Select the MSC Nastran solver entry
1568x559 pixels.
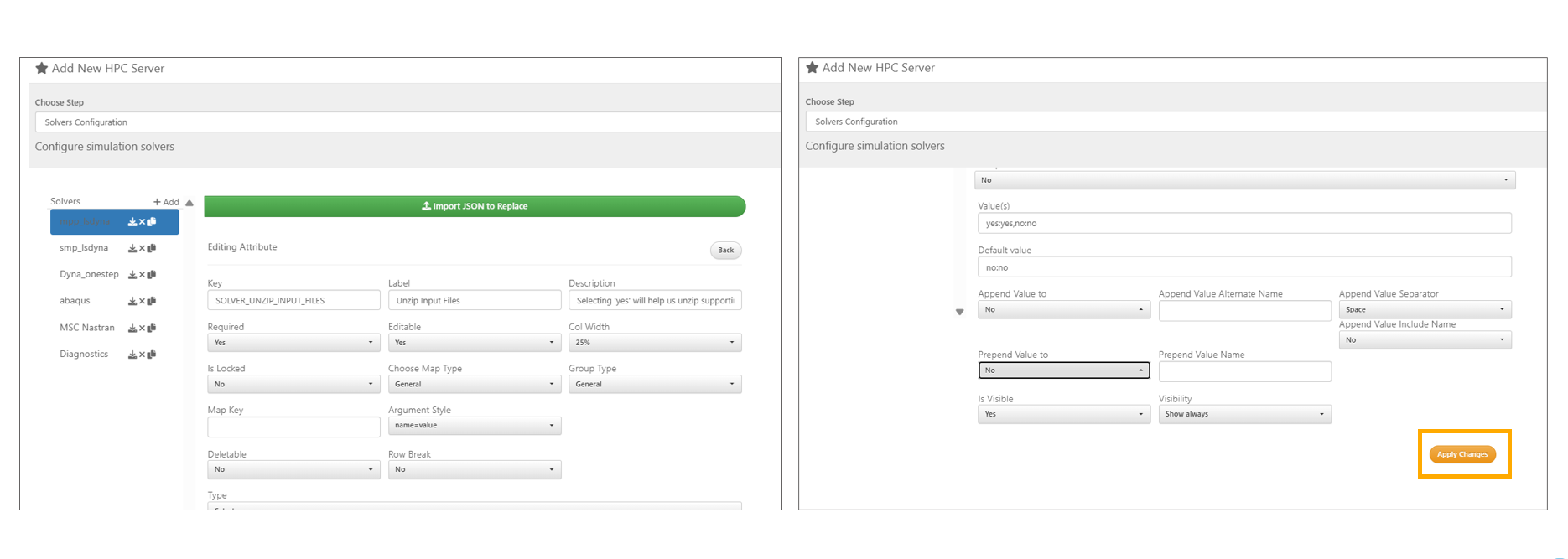[86, 328]
